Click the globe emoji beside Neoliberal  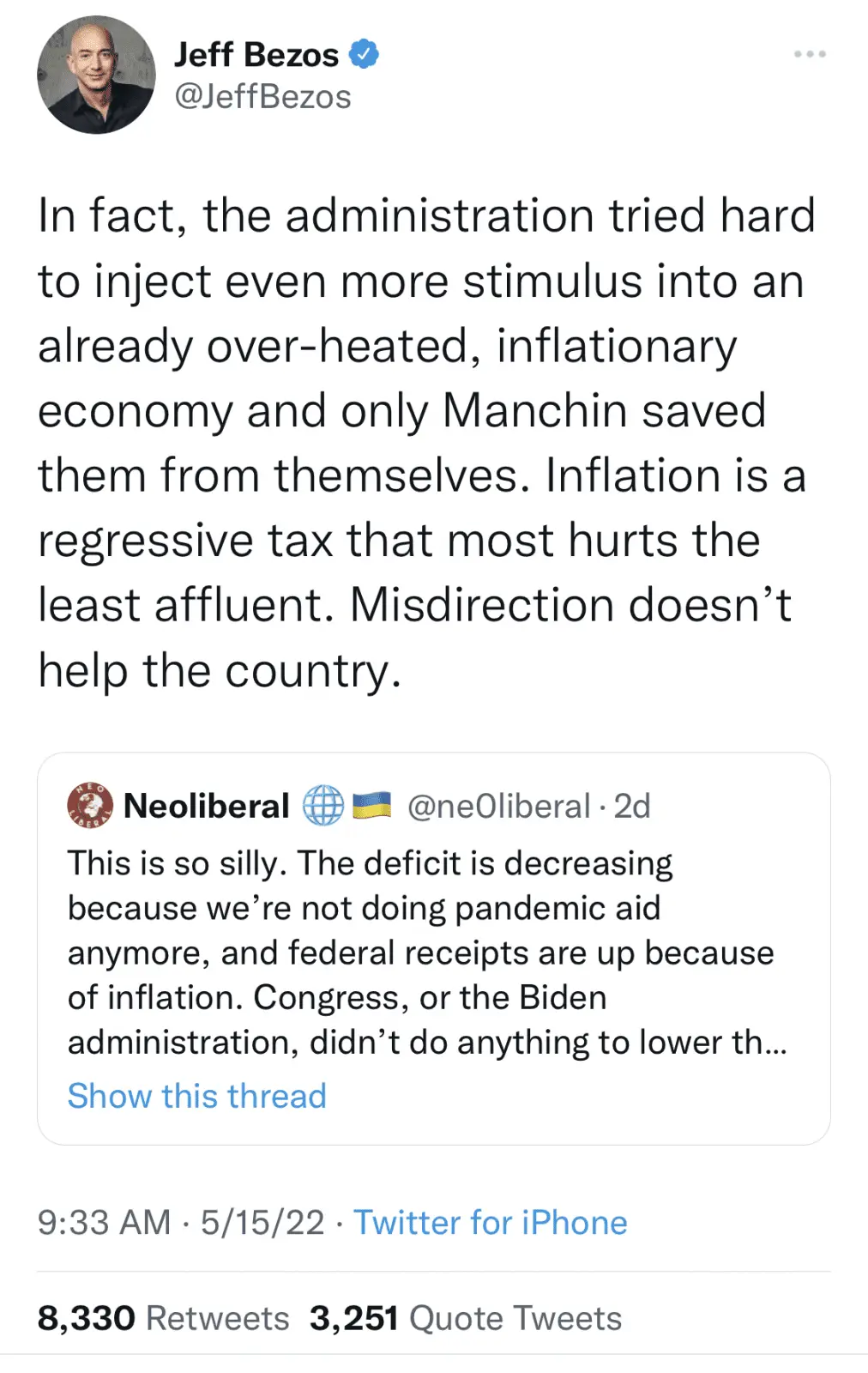323,806
